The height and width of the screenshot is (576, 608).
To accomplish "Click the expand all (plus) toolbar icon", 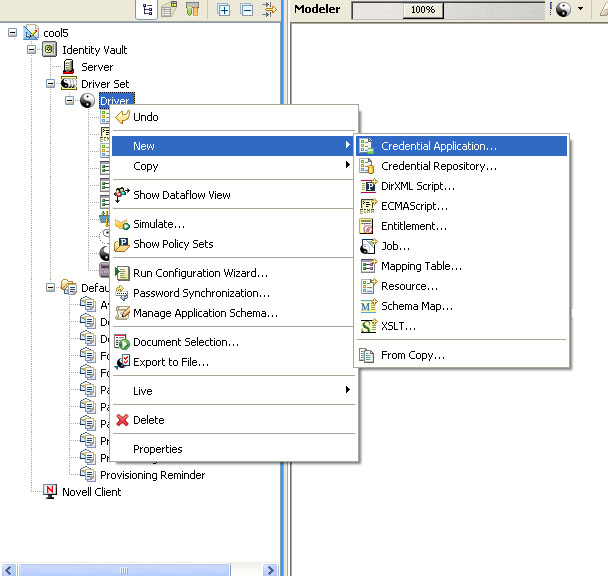I will pyautogui.click(x=224, y=10).
